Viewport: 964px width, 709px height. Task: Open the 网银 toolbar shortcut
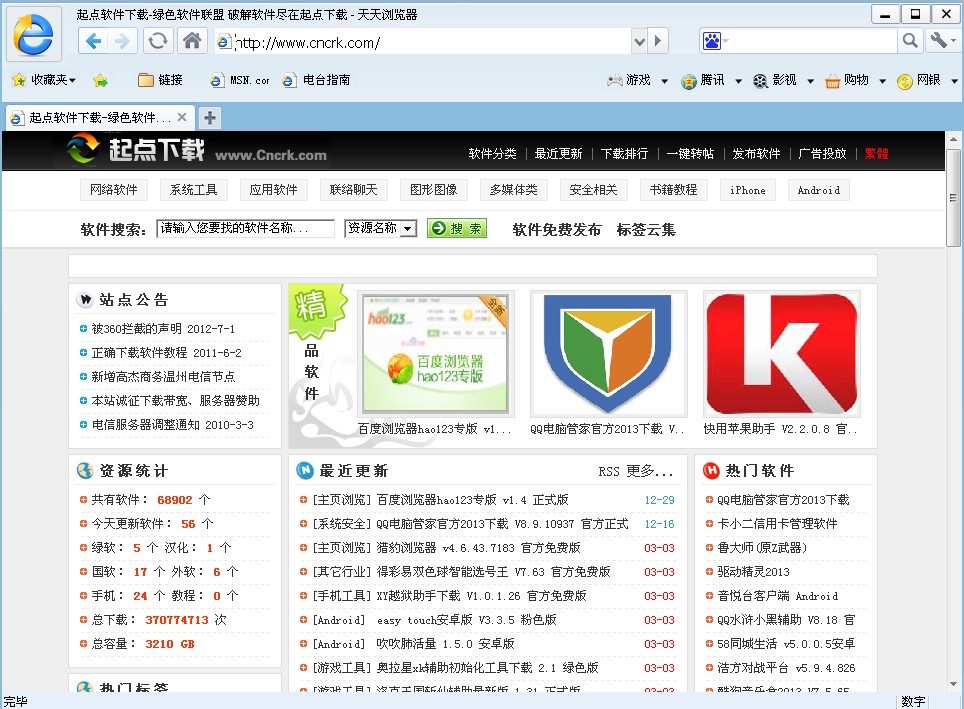919,80
